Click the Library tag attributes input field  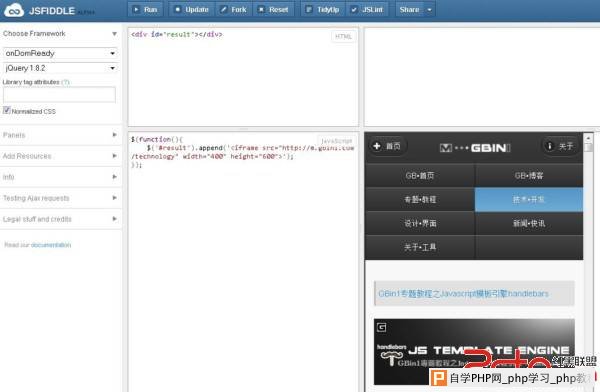[59, 95]
